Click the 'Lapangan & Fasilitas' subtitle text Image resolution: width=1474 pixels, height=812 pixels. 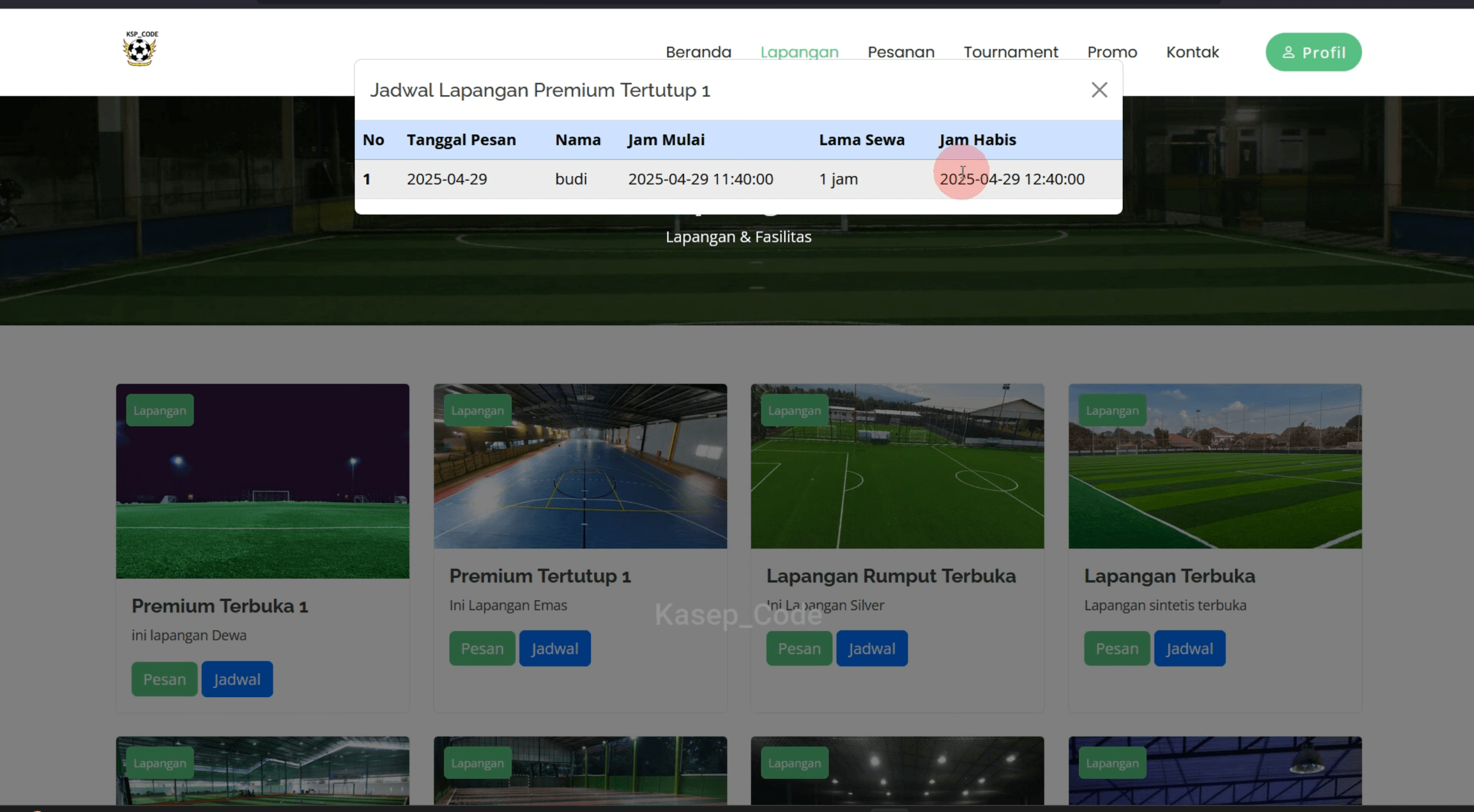point(738,236)
